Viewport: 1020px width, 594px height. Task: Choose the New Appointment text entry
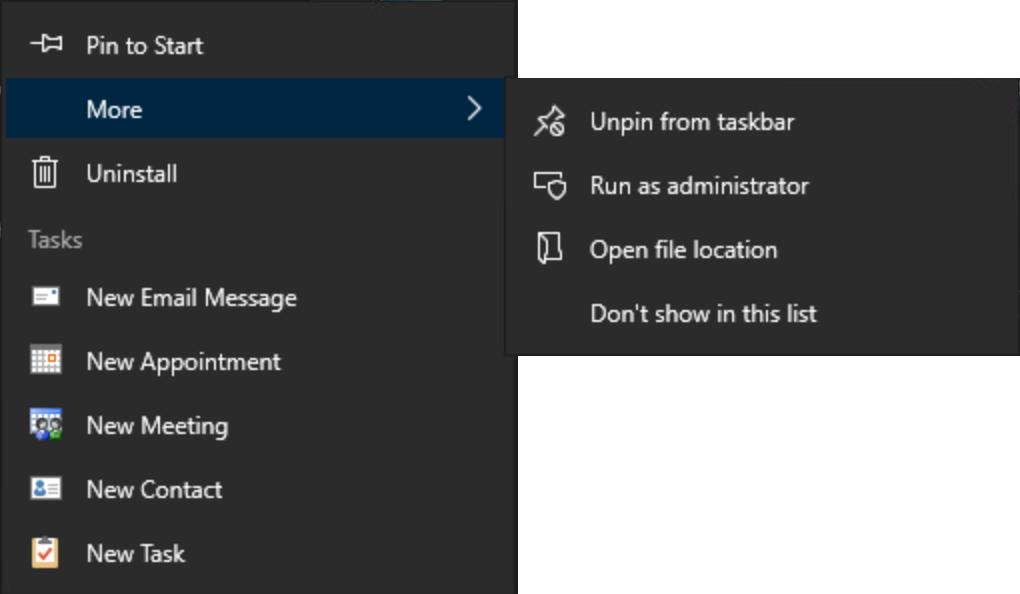tap(183, 362)
